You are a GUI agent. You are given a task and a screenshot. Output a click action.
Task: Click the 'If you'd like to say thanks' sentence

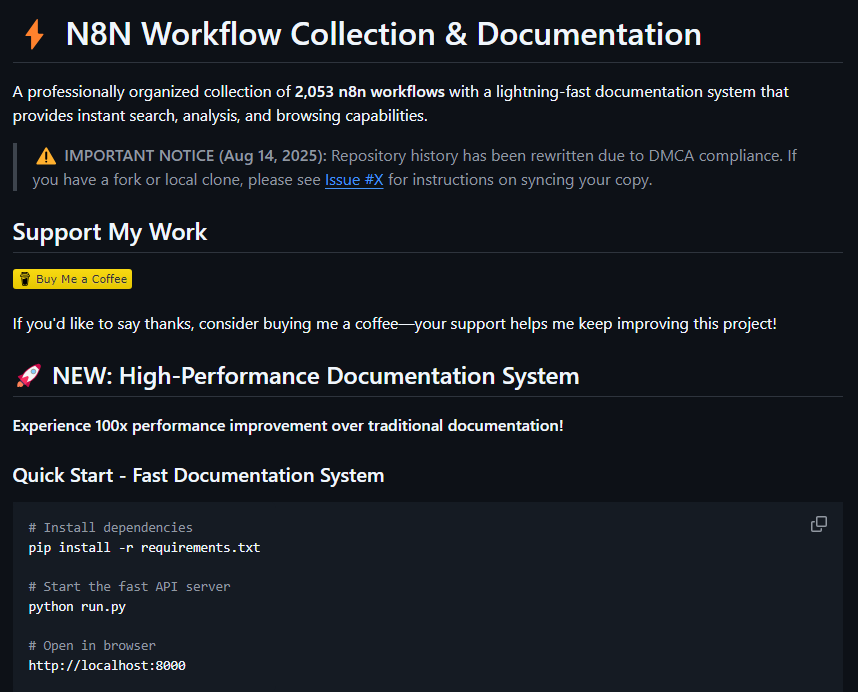pos(395,324)
